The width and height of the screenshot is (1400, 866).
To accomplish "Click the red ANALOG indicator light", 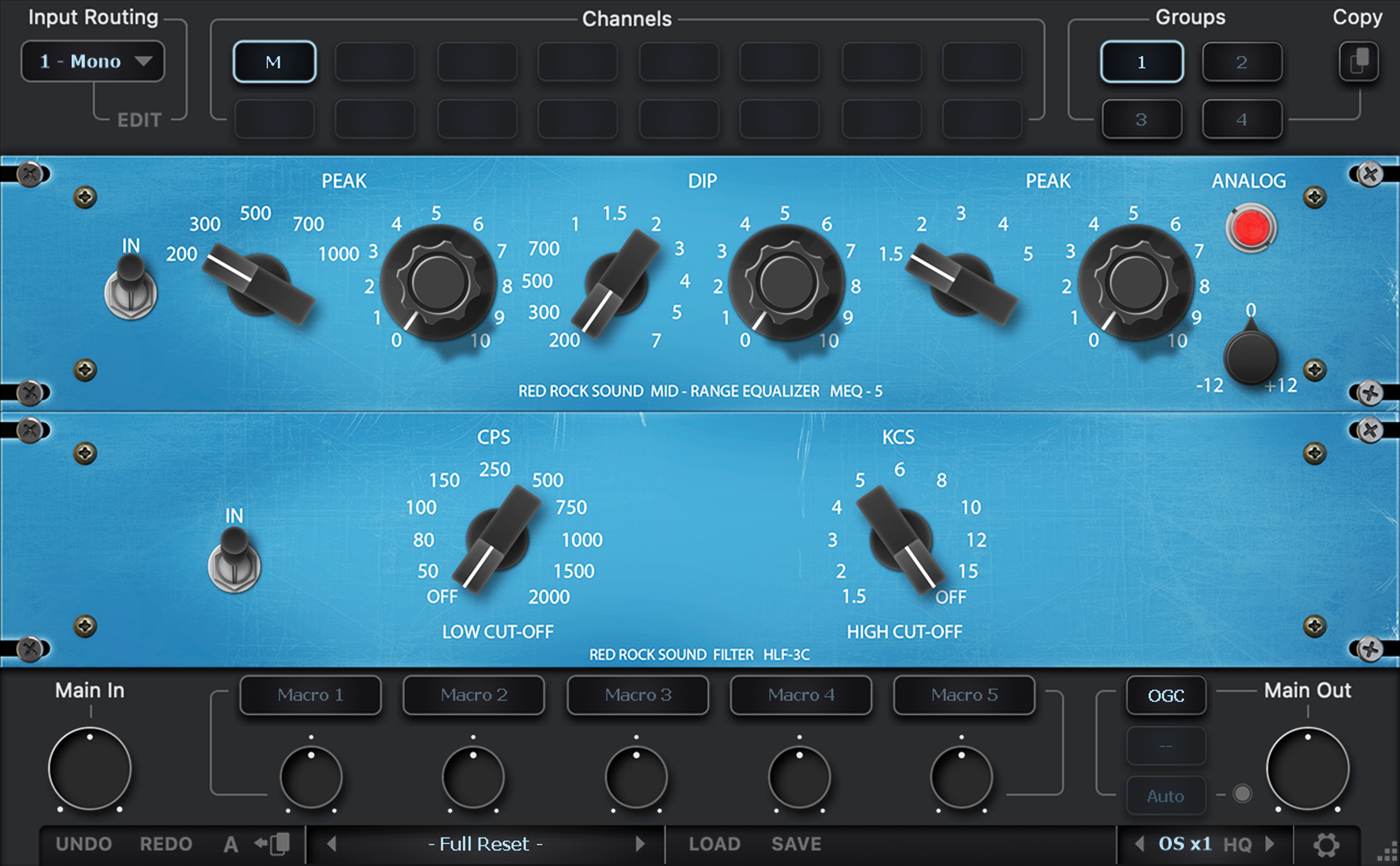I will [1251, 227].
